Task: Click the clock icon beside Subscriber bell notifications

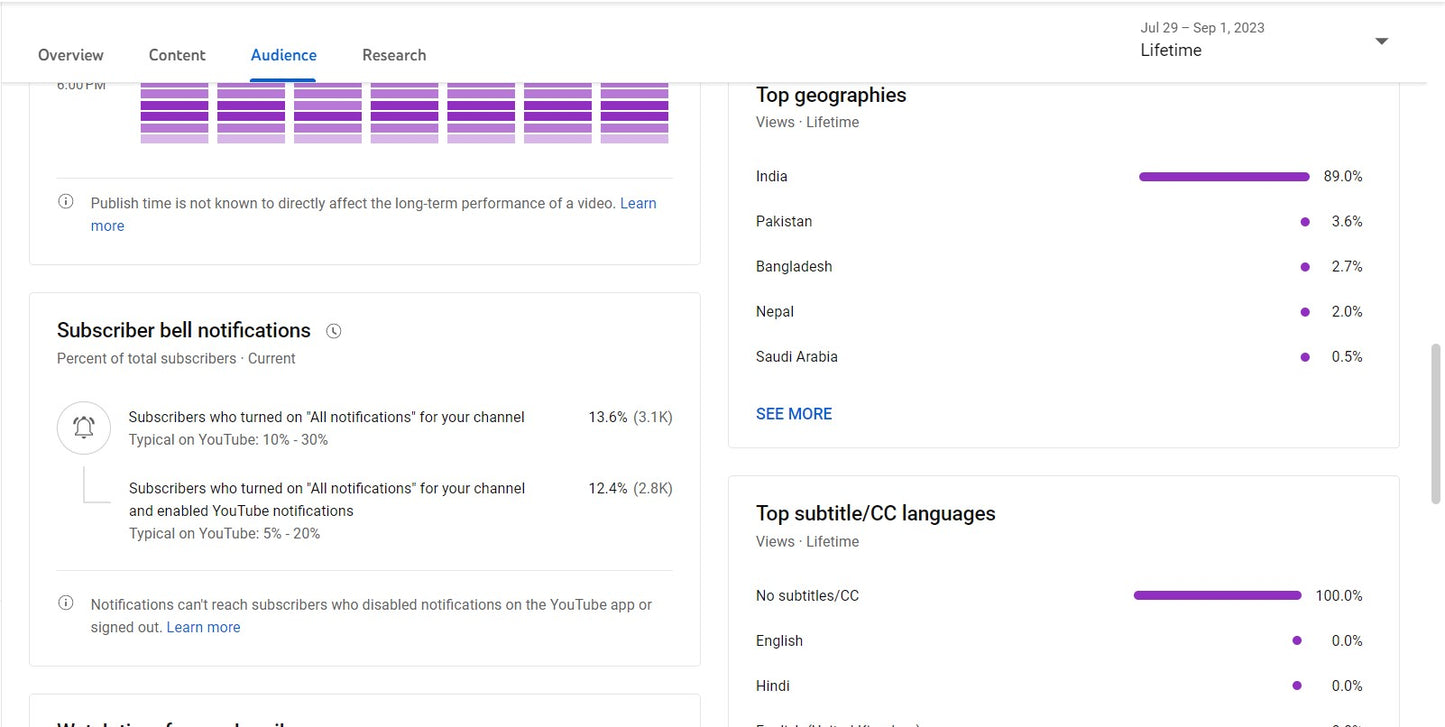Action: 334,331
